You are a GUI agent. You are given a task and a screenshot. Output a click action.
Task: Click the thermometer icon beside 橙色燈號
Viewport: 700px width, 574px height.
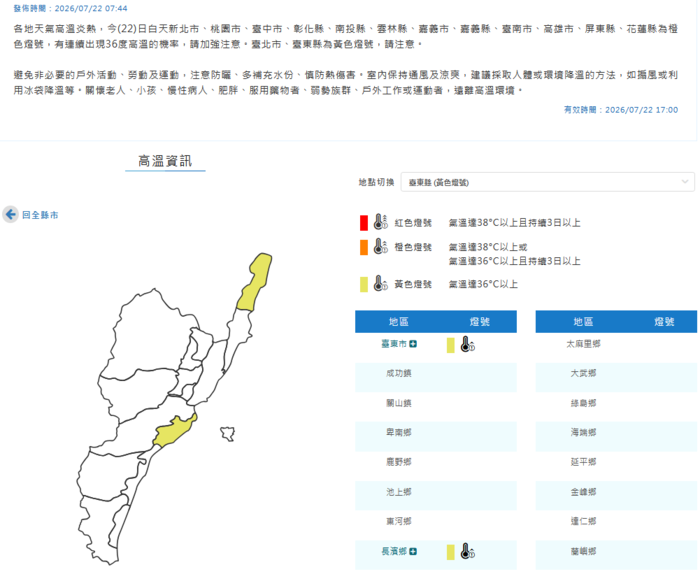tap(380, 246)
